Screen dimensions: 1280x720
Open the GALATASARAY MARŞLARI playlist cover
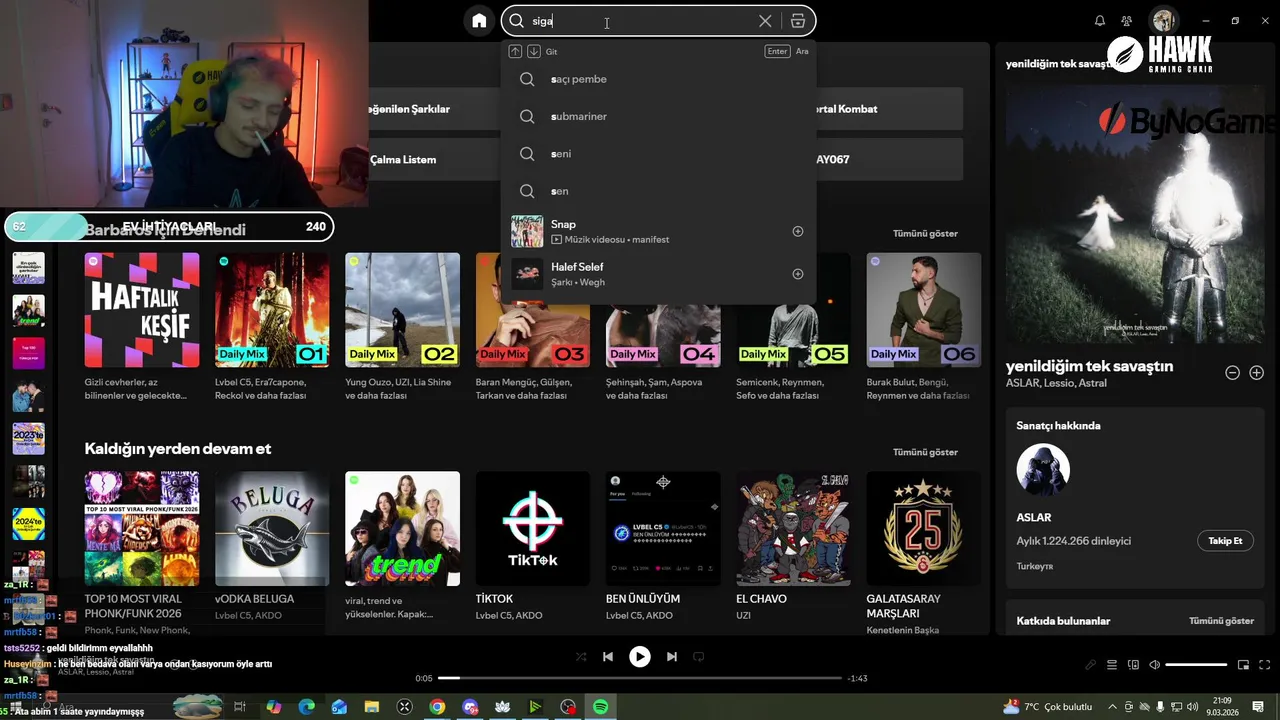924,529
